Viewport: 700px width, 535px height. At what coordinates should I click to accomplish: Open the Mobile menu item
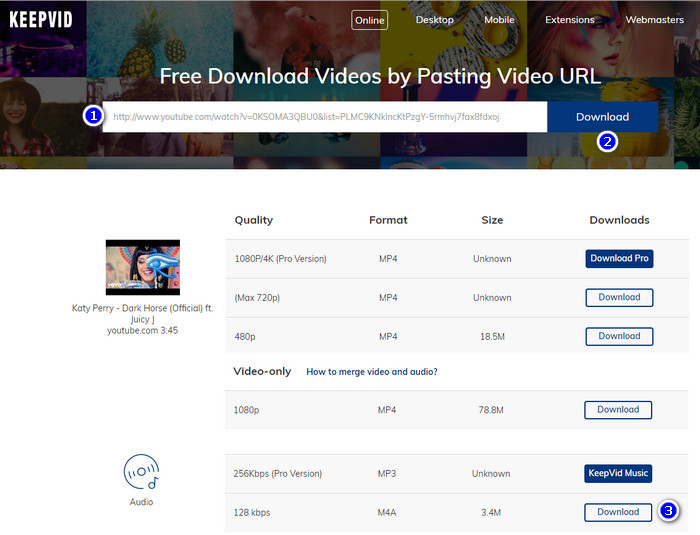(x=499, y=20)
